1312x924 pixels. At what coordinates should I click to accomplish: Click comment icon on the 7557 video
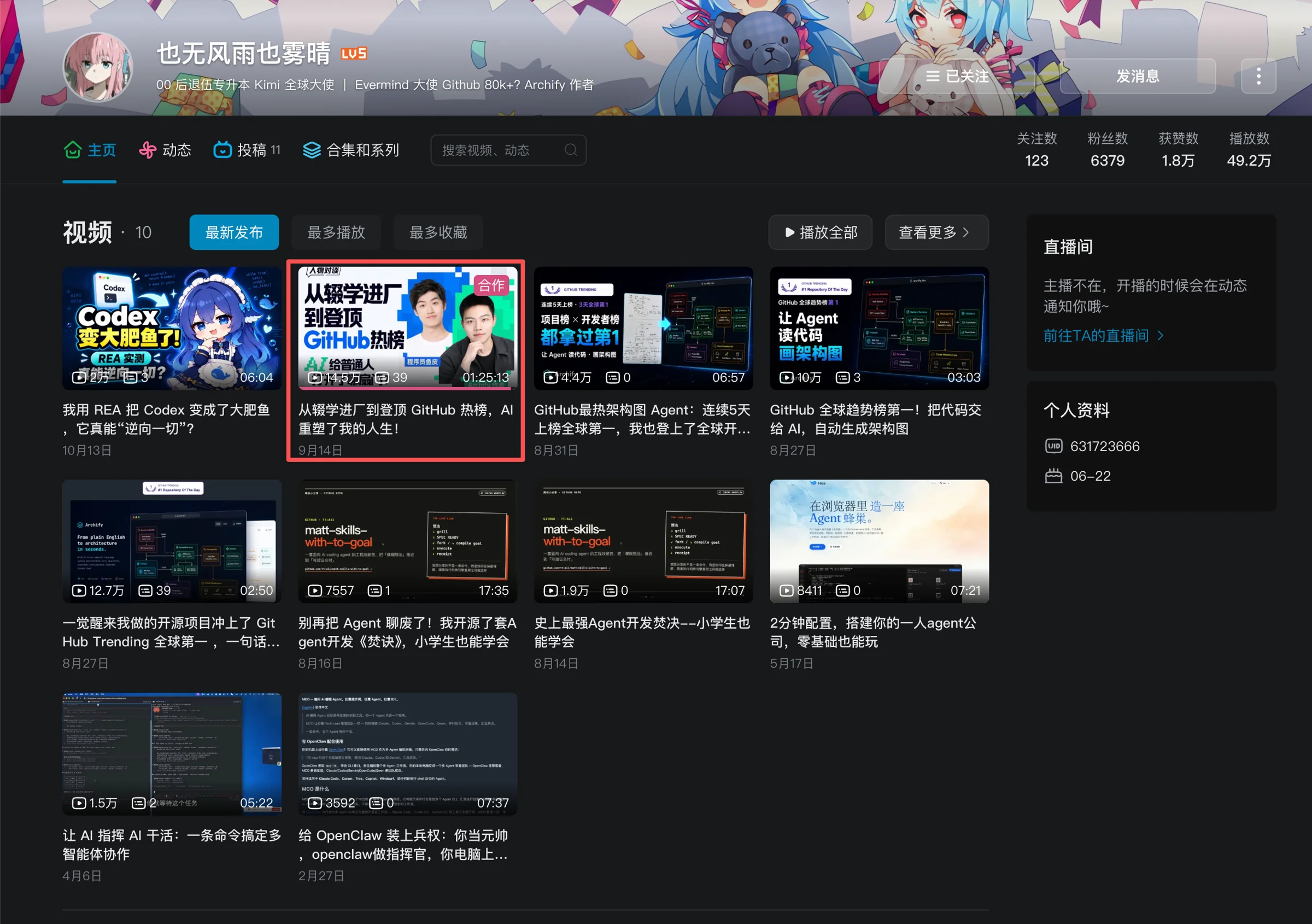click(x=374, y=590)
